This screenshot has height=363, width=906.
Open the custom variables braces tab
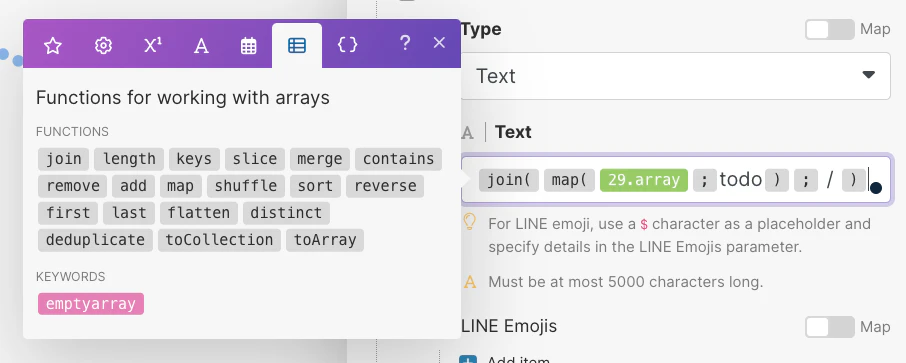[347, 45]
